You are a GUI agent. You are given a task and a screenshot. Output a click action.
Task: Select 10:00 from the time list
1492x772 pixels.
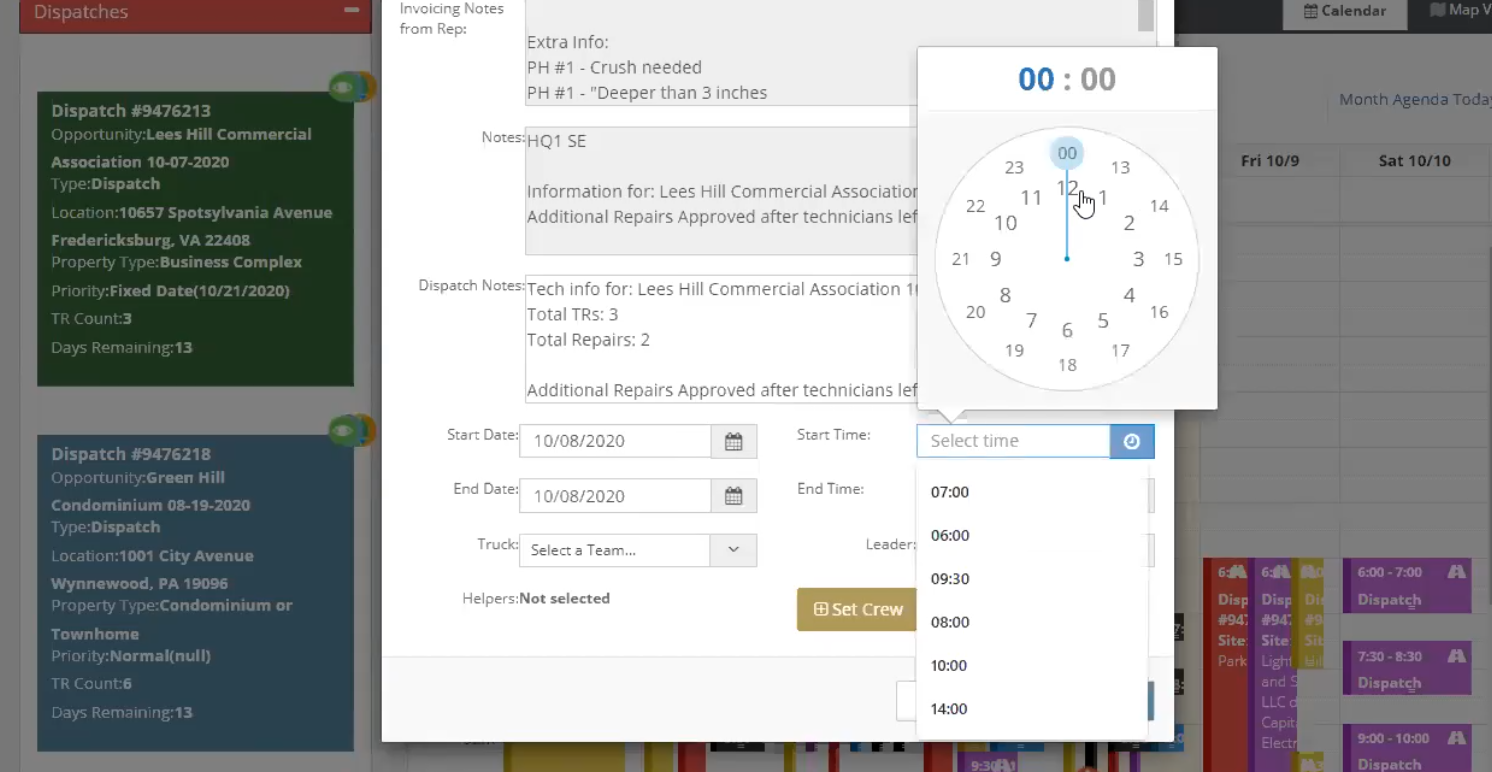pos(950,665)
